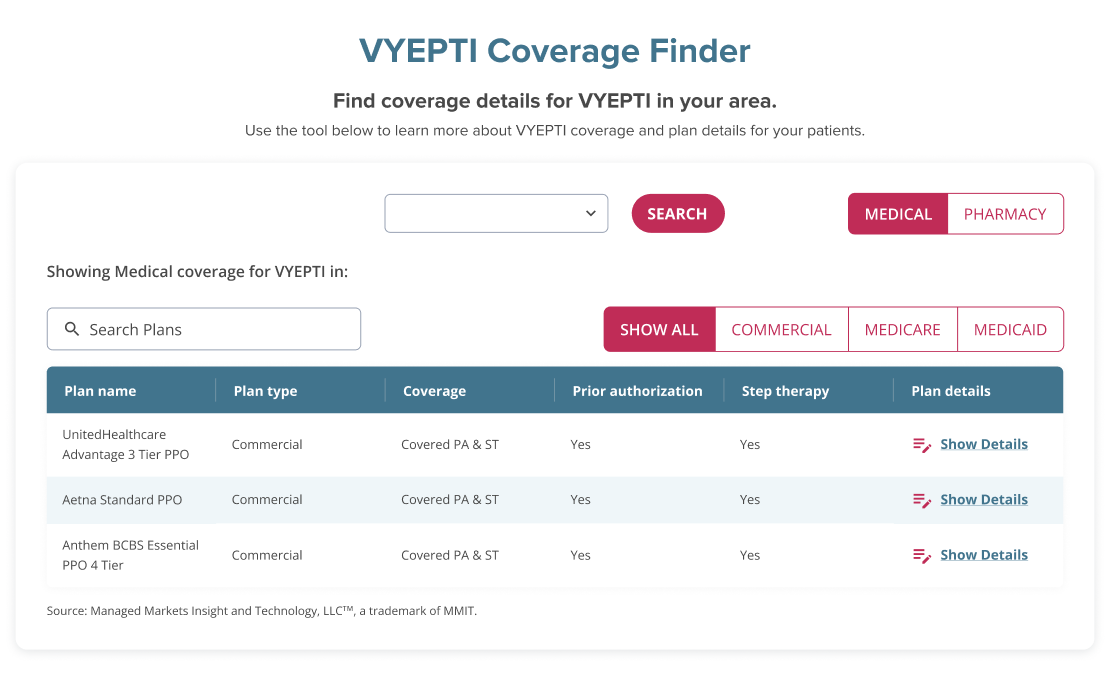
Task: Click SHOW ALL to display all plans
Action: pyautogui.click(x=659, y=329)
